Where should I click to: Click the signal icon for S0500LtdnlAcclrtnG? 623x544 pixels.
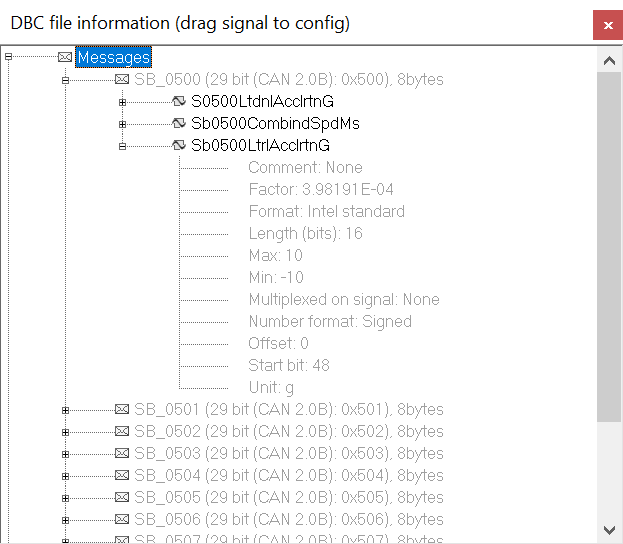[179, 102]
